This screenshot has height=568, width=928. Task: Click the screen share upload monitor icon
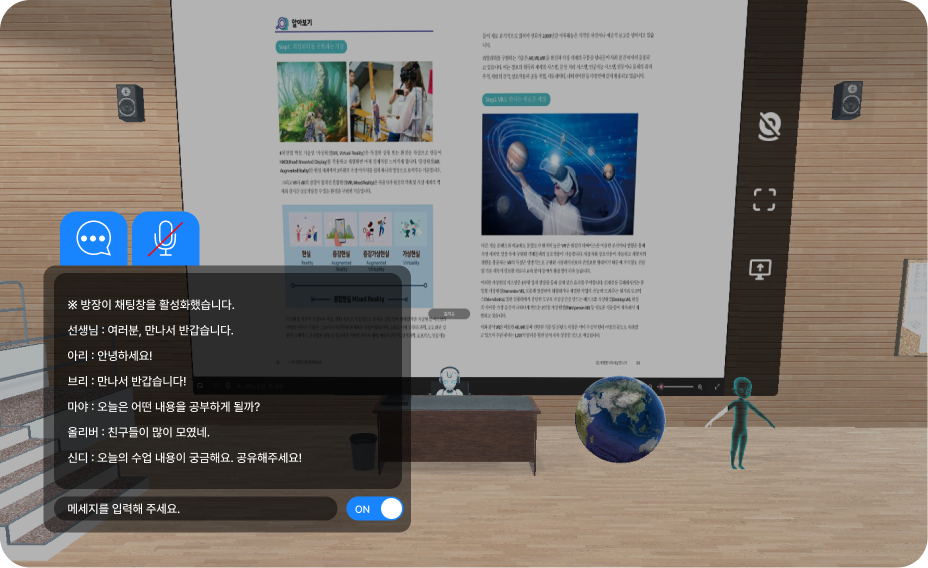tap(765, 269)
